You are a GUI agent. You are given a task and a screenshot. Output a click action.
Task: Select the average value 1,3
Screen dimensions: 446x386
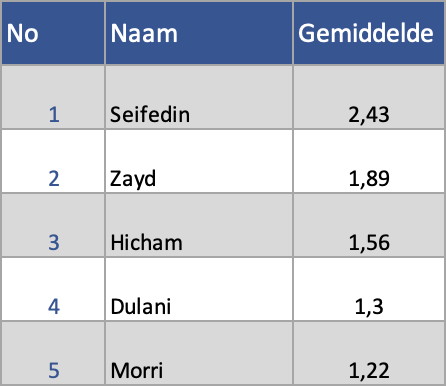point(369,306)
